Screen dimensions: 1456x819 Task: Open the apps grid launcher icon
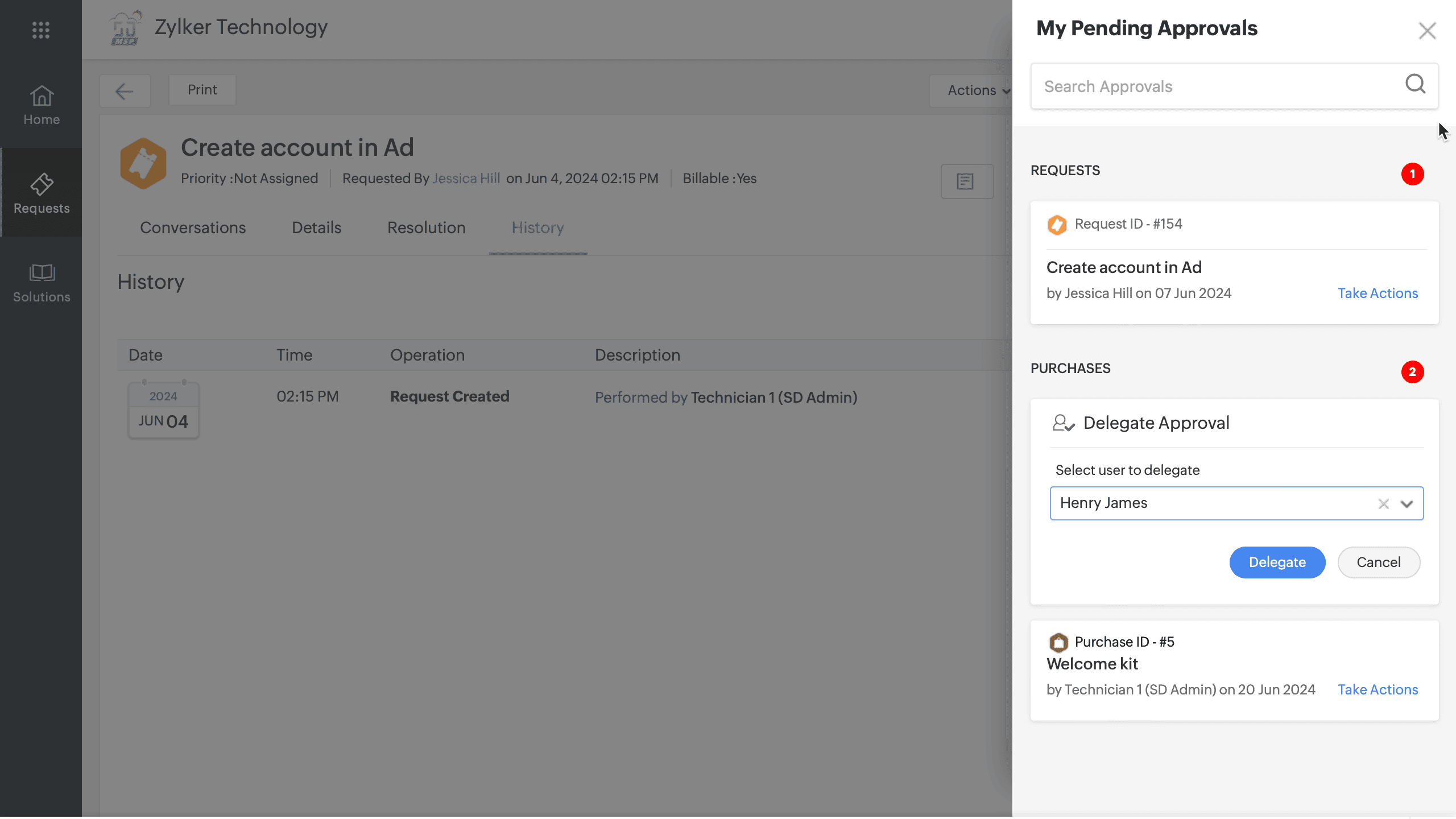[40, 30]
